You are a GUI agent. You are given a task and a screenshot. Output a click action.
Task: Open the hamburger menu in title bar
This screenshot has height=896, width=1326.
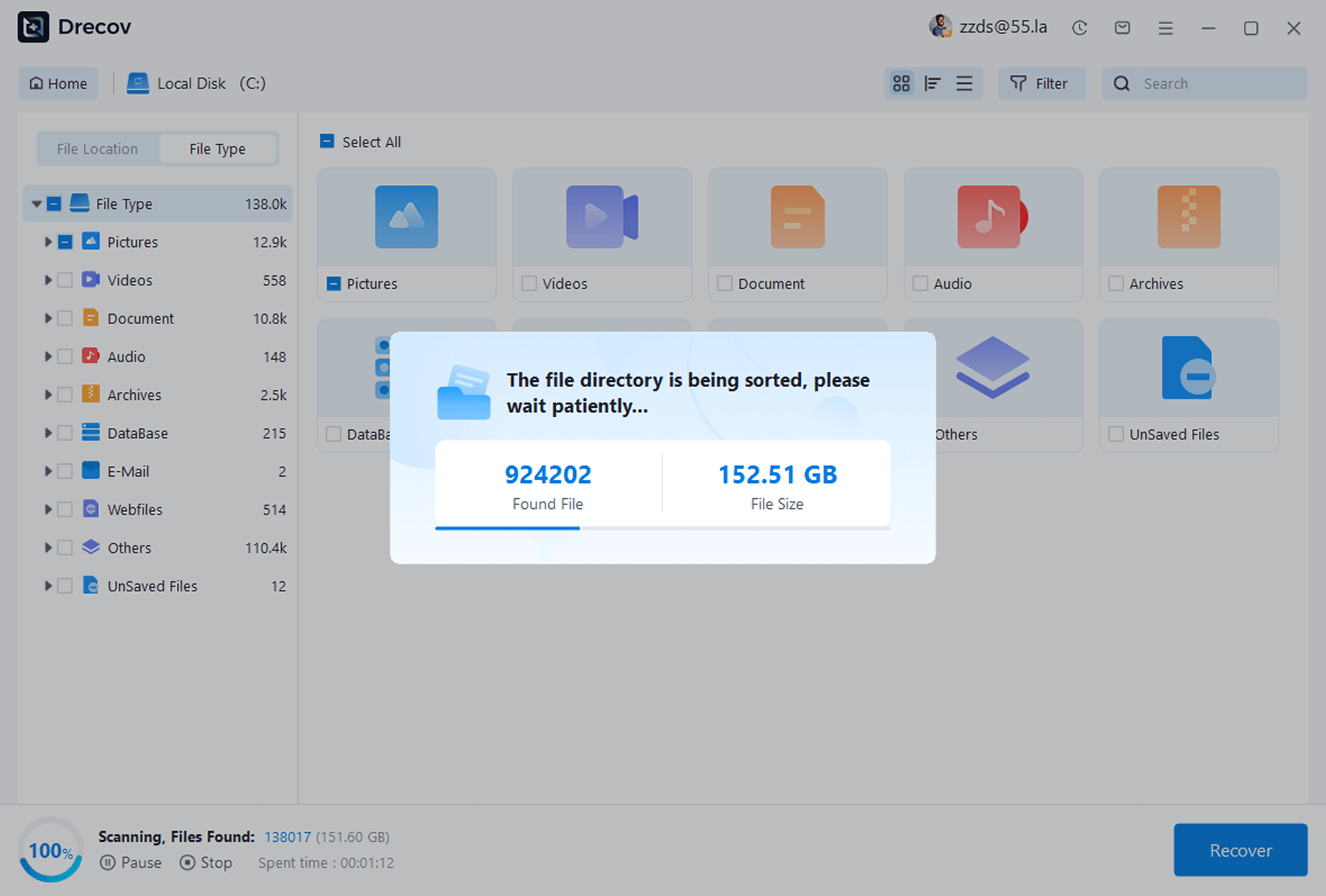coord(1165,28)
